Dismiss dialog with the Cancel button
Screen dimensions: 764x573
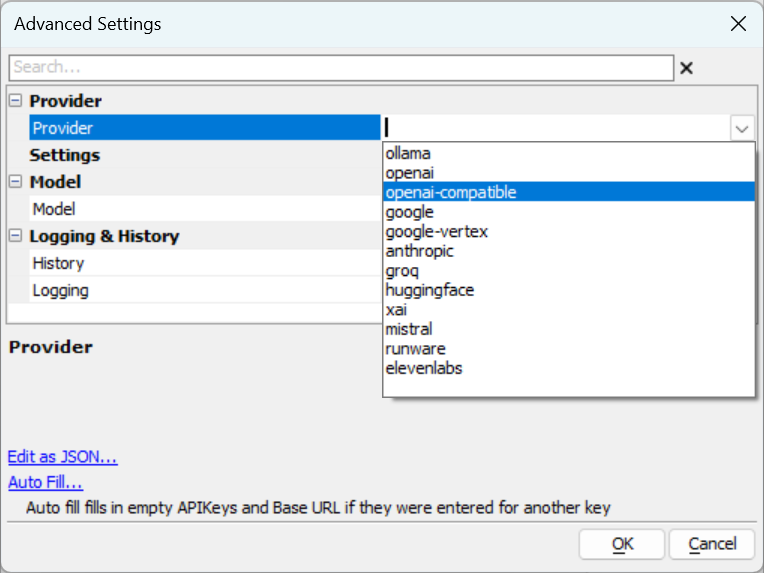tap(712, 544)
